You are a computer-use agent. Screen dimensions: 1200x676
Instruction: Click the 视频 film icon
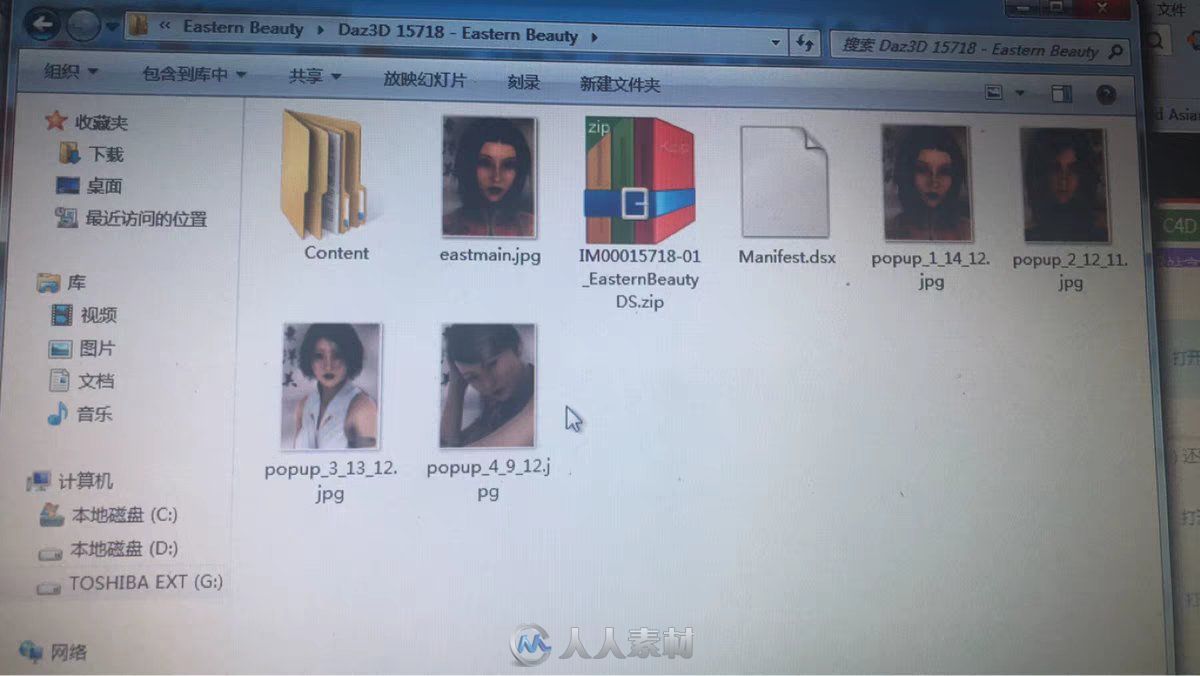point(62,315)
